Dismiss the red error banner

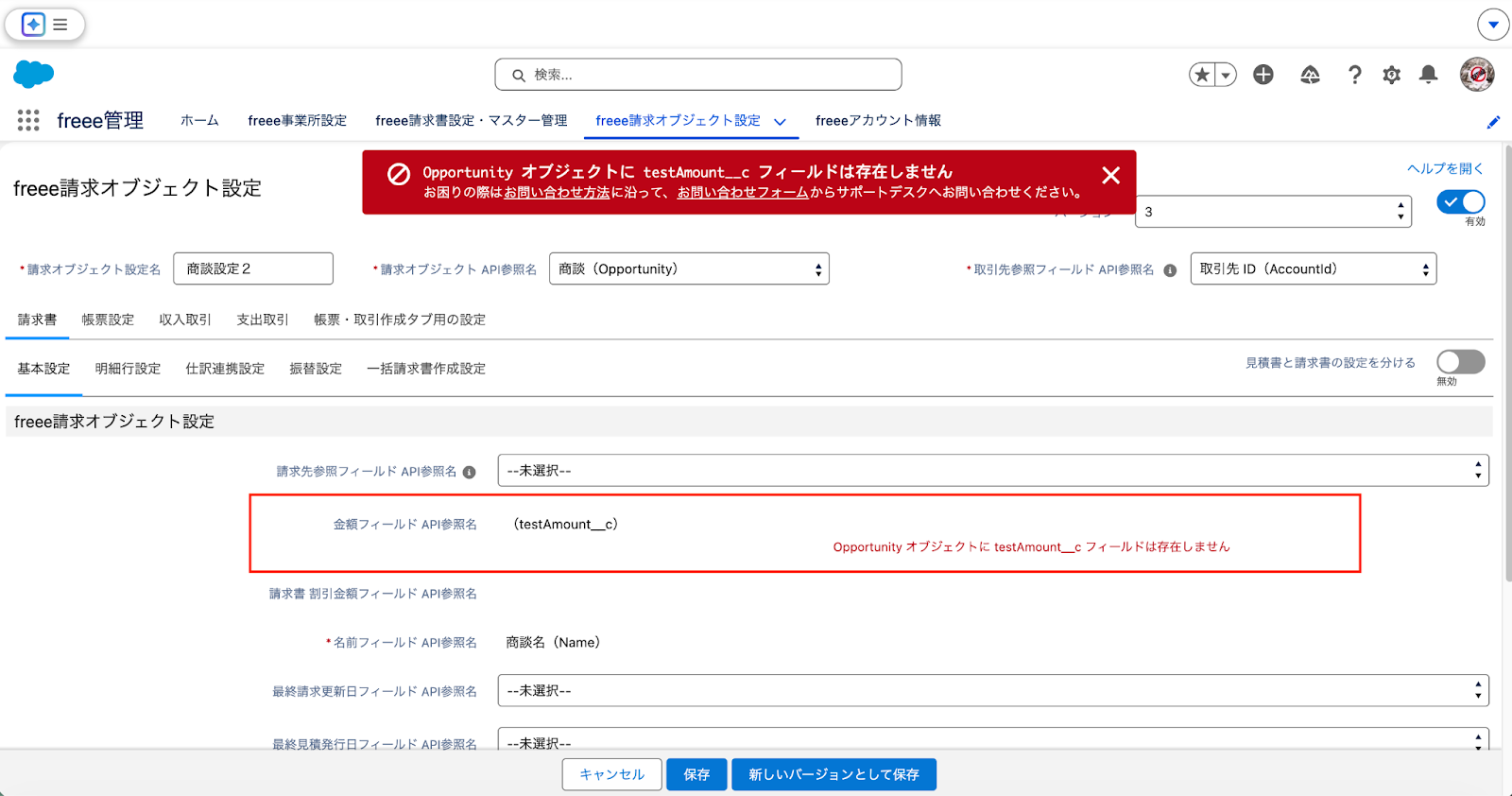coord(1111,175)
